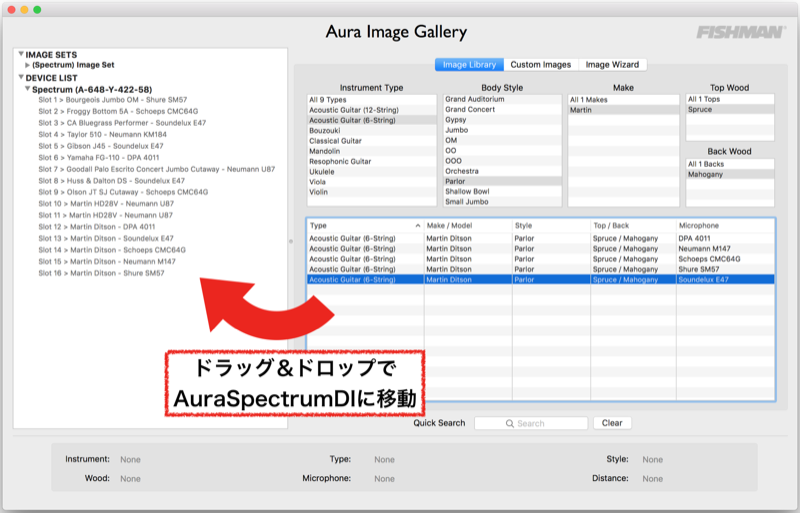Switch to the Image Library tab
This screenshot has width=800, height=513.
tap(469, 65)
